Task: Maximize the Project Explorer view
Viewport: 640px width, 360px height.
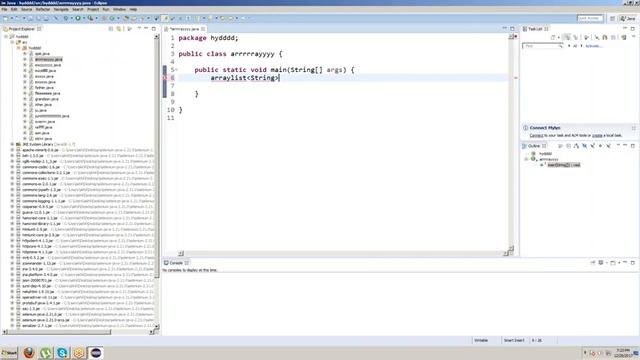Action: [x=154, y=29]
